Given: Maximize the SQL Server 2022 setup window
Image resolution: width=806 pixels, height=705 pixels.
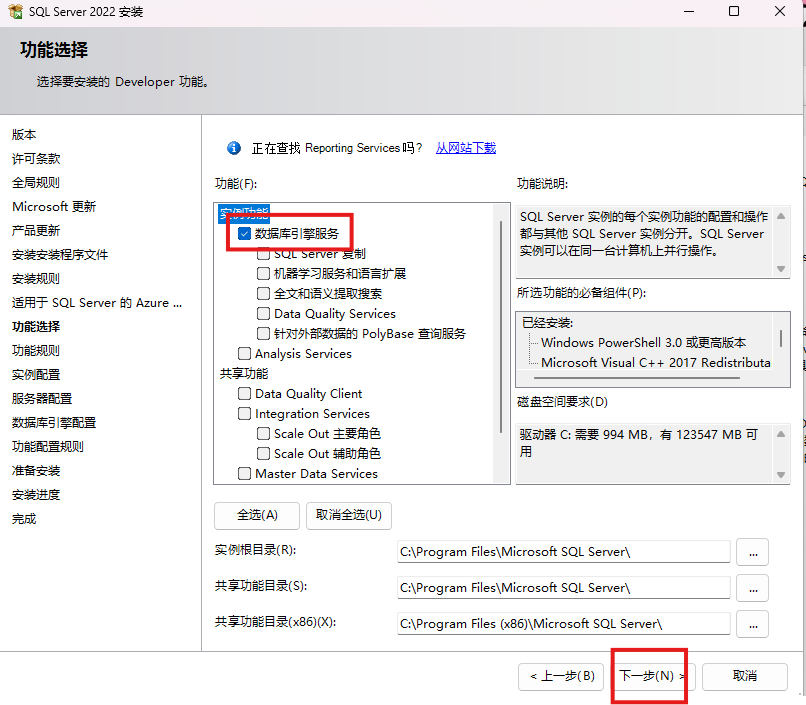Looking at the screenshot, I should (x=733, y=12).
